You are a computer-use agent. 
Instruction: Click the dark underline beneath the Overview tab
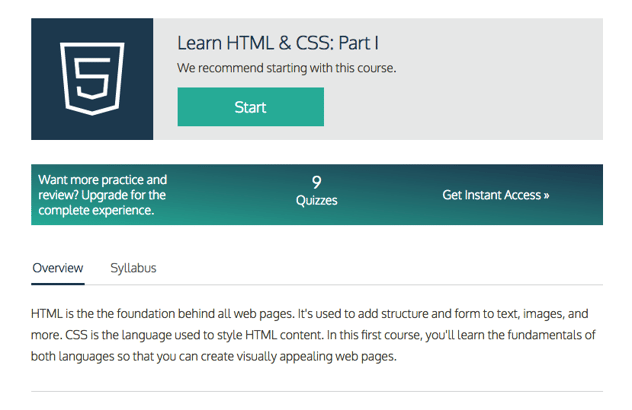point(58,284)
